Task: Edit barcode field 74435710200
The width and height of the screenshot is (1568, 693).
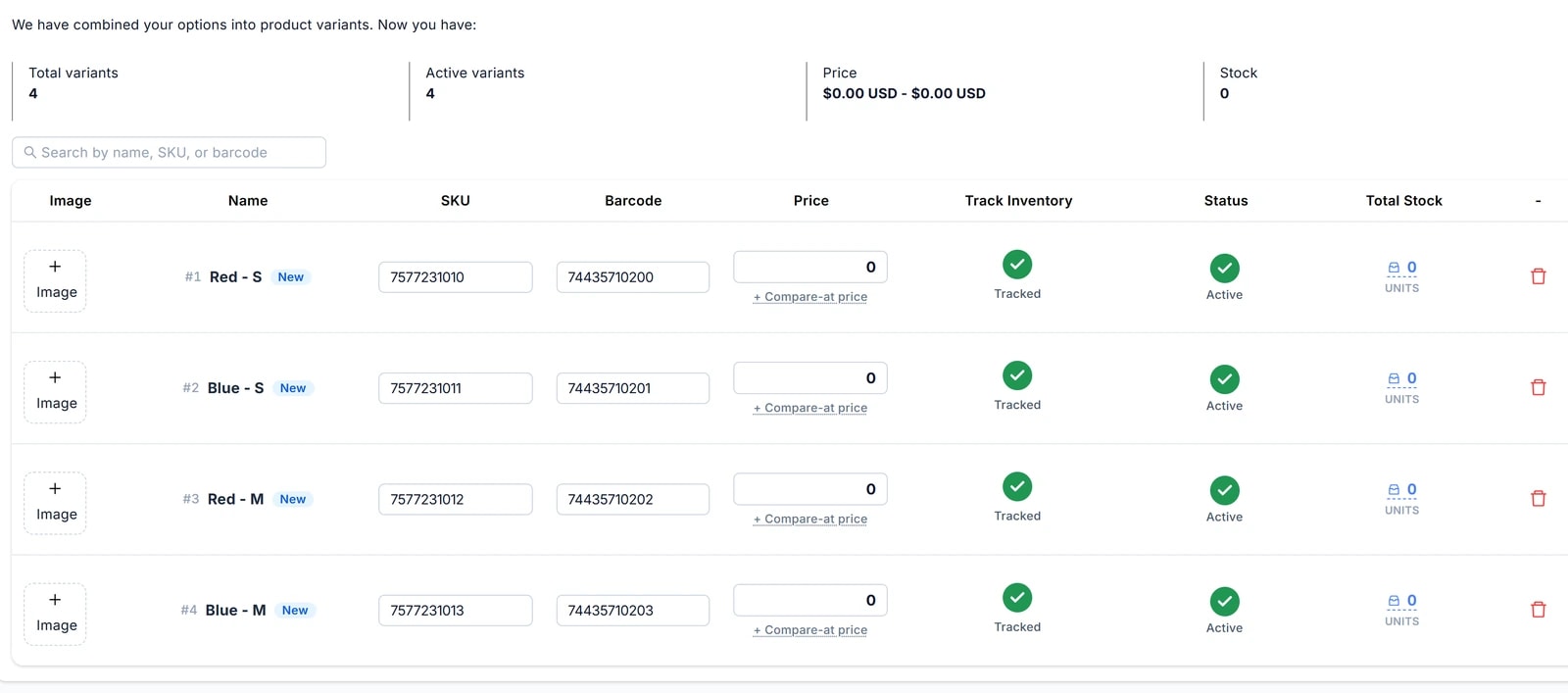Action: click(x=633, y=276)
